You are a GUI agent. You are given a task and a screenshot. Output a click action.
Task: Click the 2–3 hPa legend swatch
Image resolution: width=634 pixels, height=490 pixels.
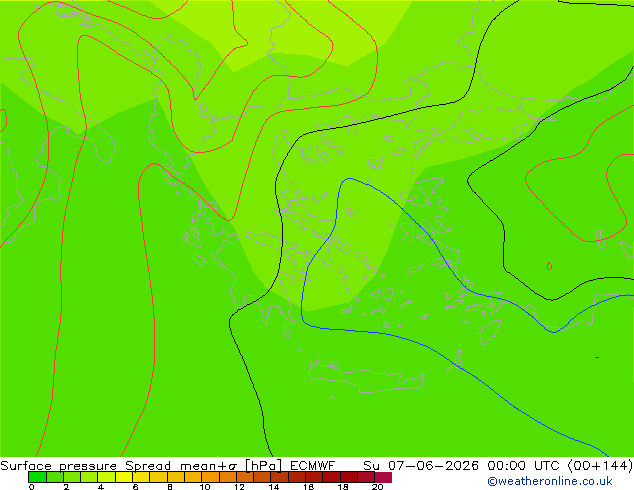[x=72, y=477]
